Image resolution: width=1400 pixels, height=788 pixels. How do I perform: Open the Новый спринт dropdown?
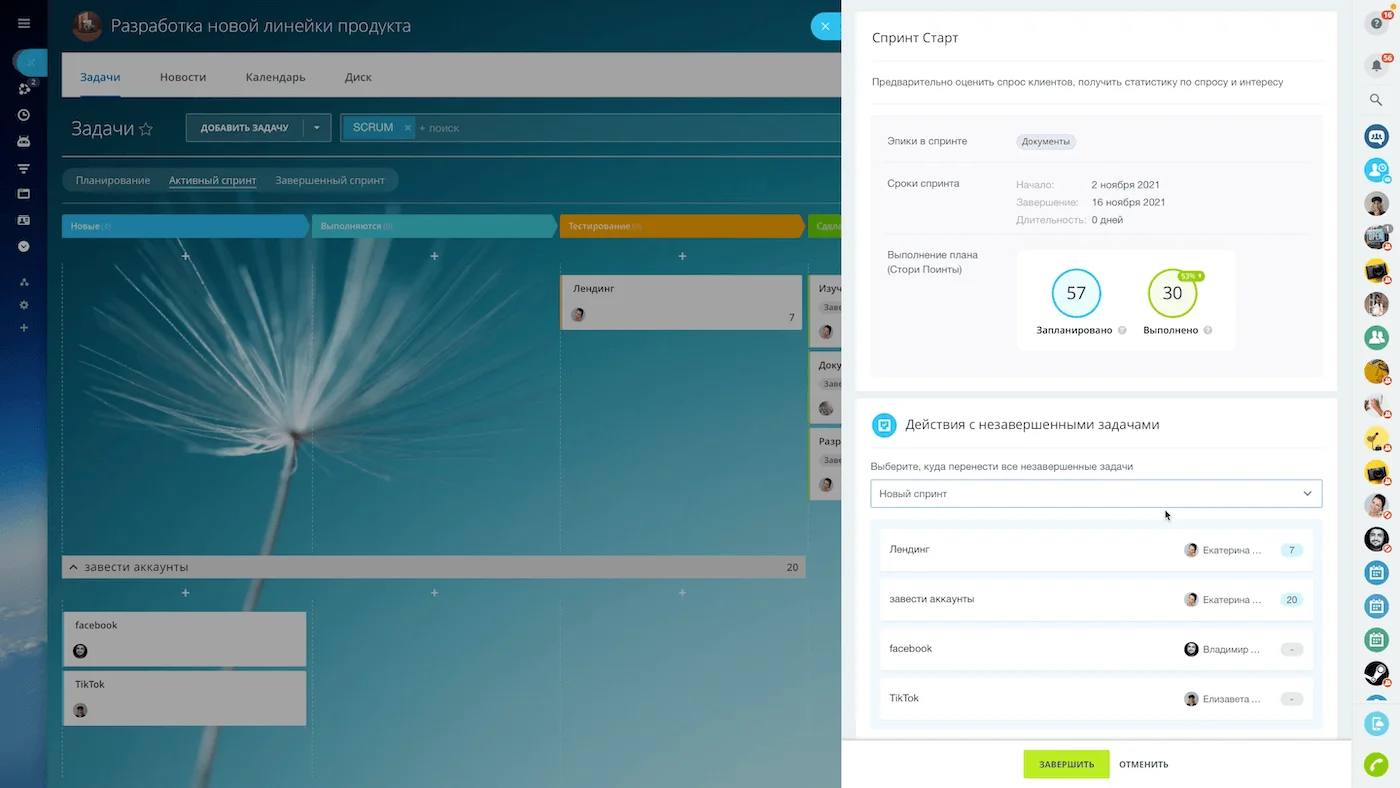pyautogui.click(x=1096, y=493)
